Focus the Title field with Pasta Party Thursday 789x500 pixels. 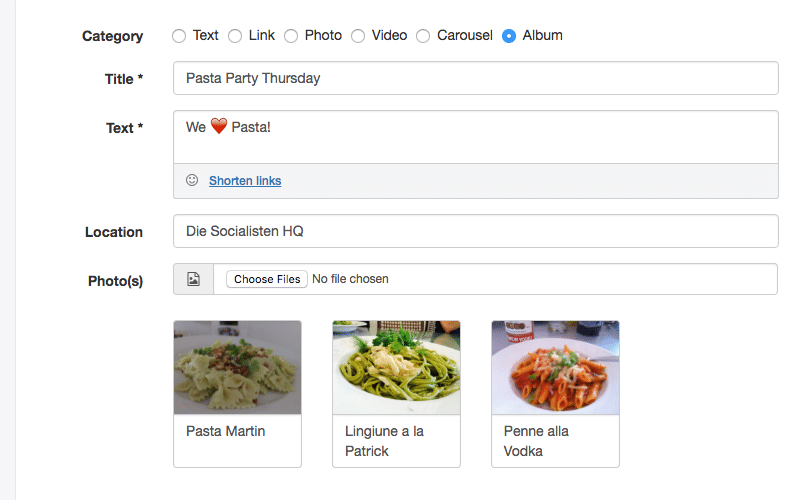(476, 78)
